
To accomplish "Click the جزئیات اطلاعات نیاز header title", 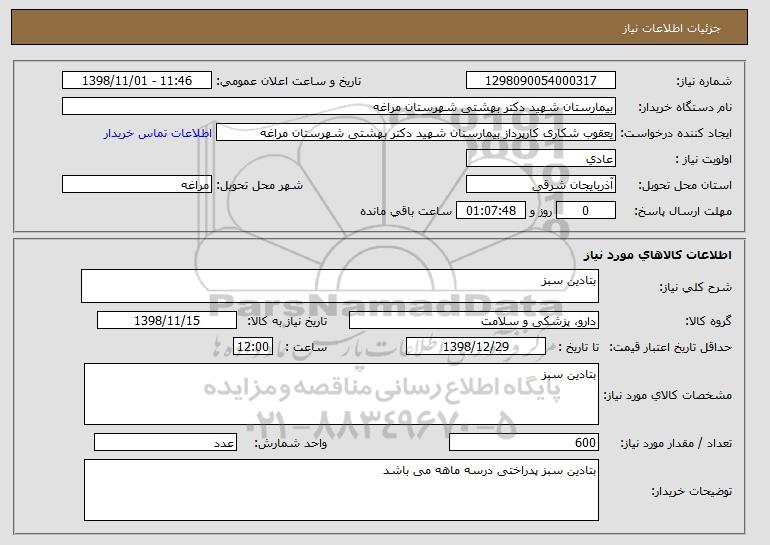I will (x=671, y=28).
